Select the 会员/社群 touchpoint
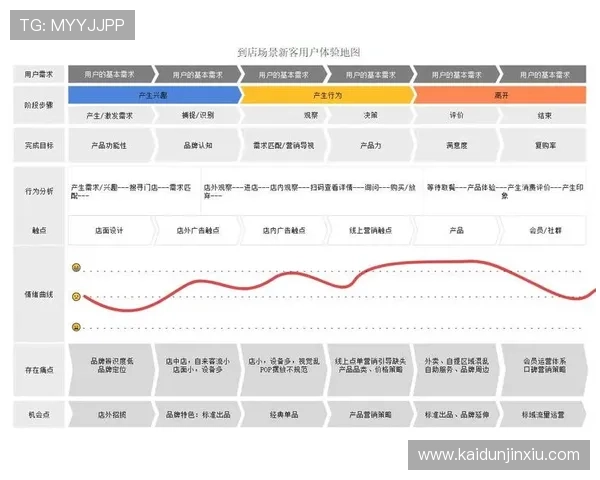Viewport: 600px width, 480px height. pos(543,230)
